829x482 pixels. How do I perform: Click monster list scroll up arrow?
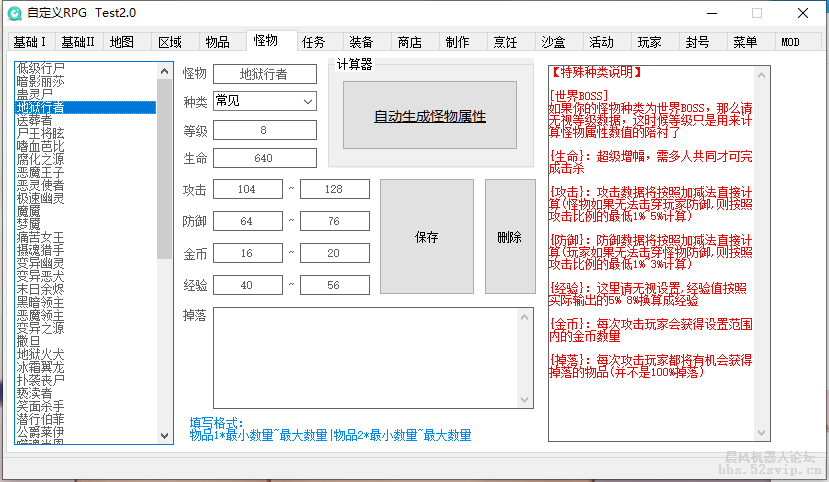point(164,71)
